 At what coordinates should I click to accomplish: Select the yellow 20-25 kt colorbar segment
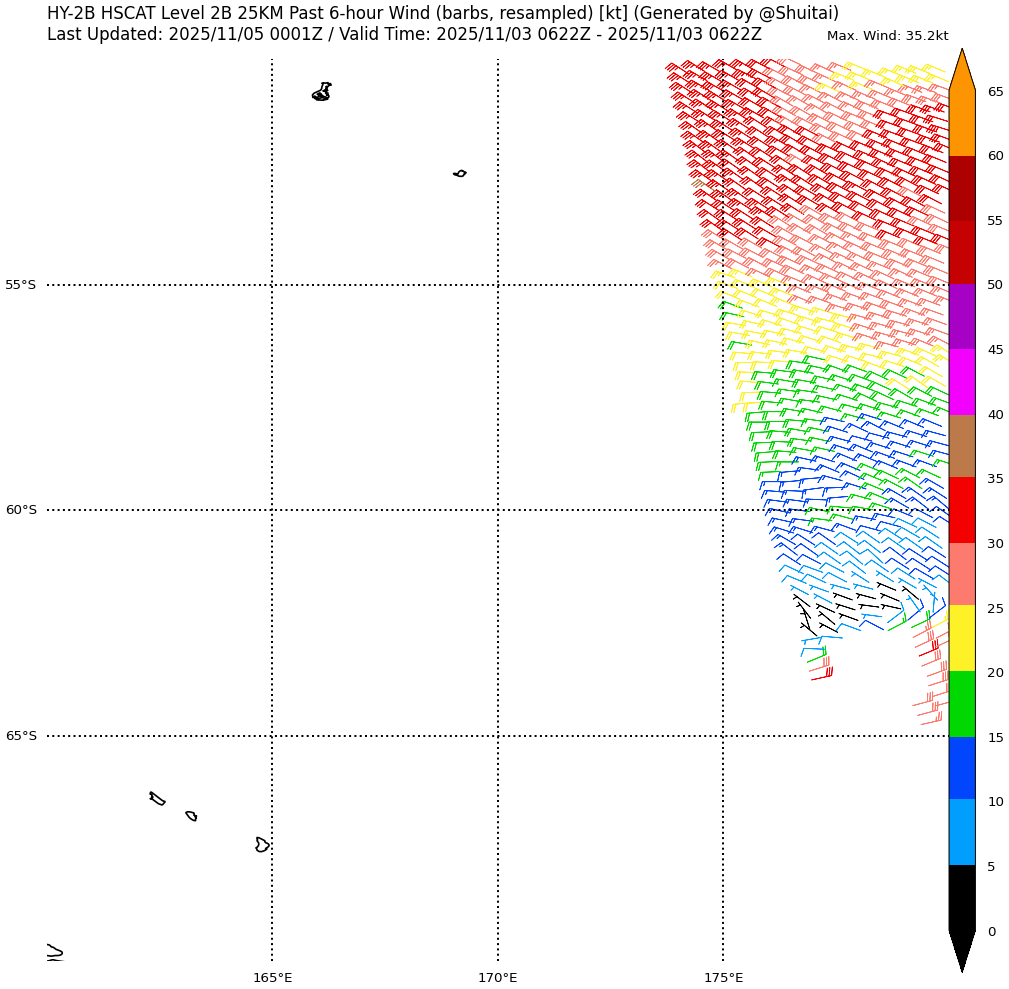961,638
